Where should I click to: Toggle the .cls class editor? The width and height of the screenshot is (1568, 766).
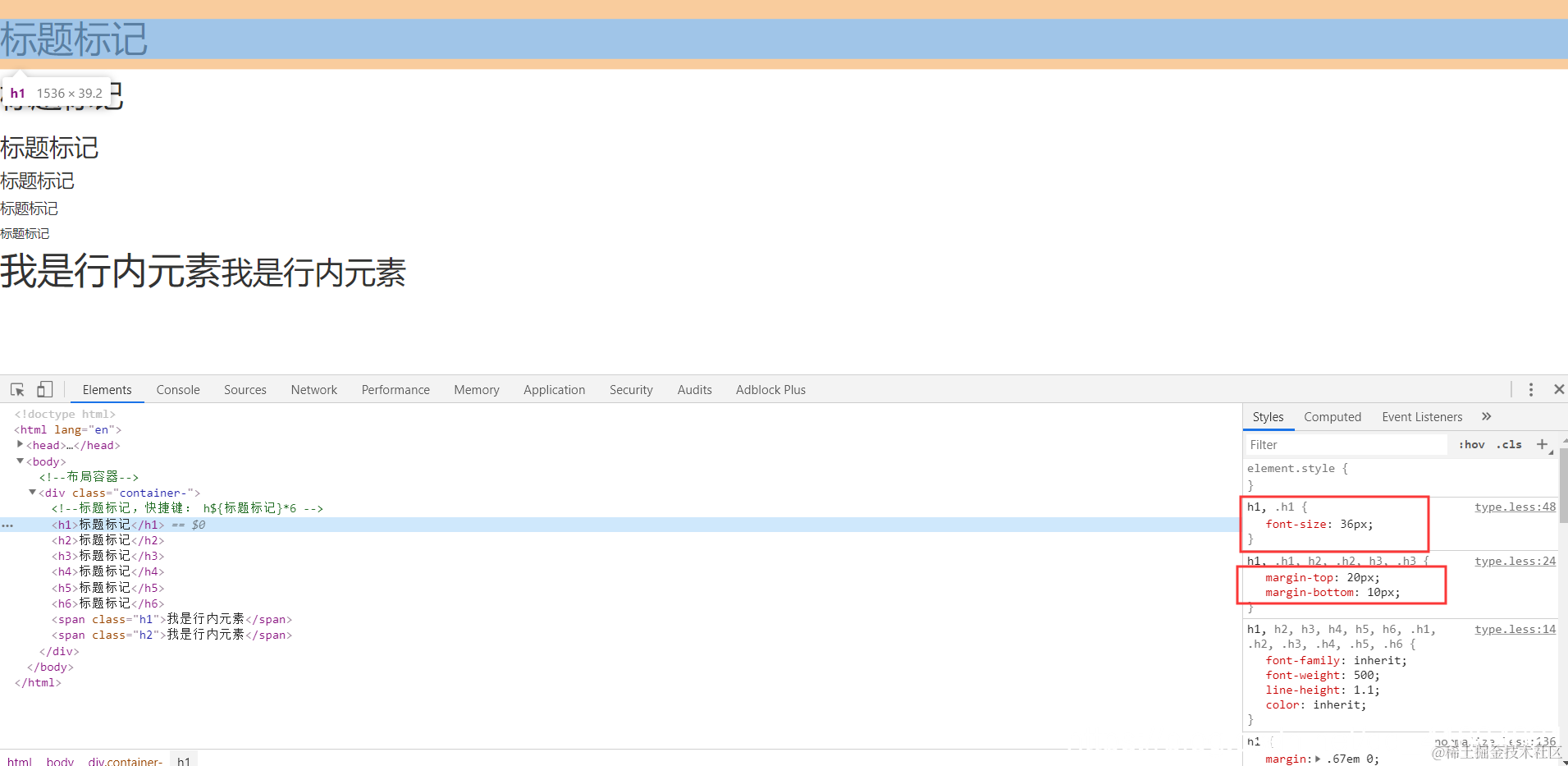click(1509, 444)
